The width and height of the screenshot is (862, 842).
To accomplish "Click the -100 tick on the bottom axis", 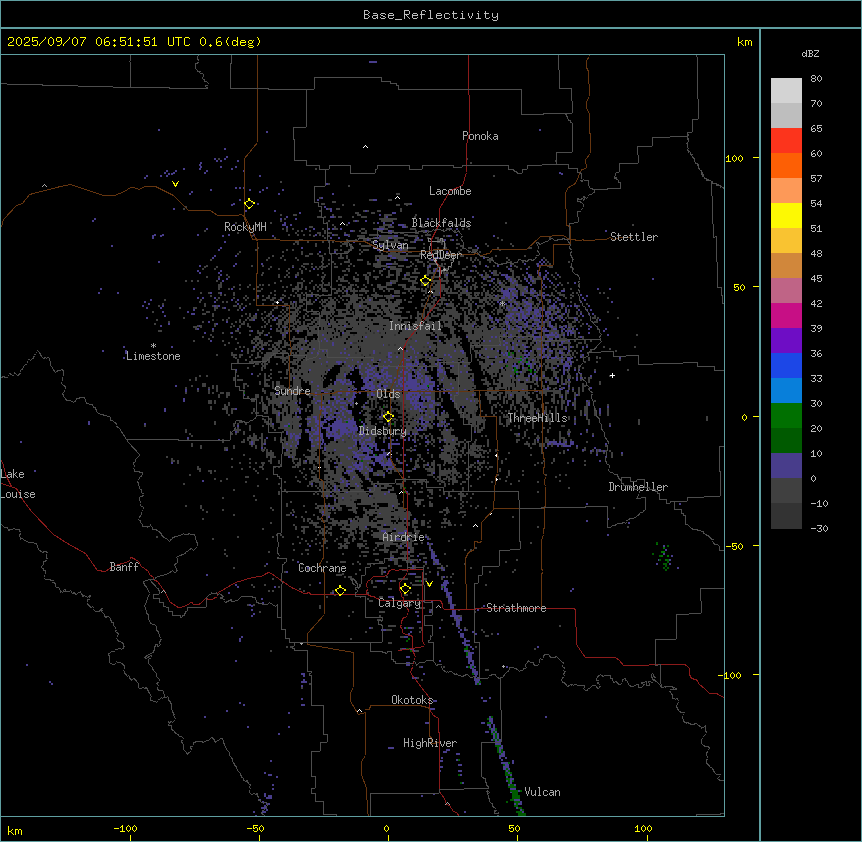I will 125,828.
